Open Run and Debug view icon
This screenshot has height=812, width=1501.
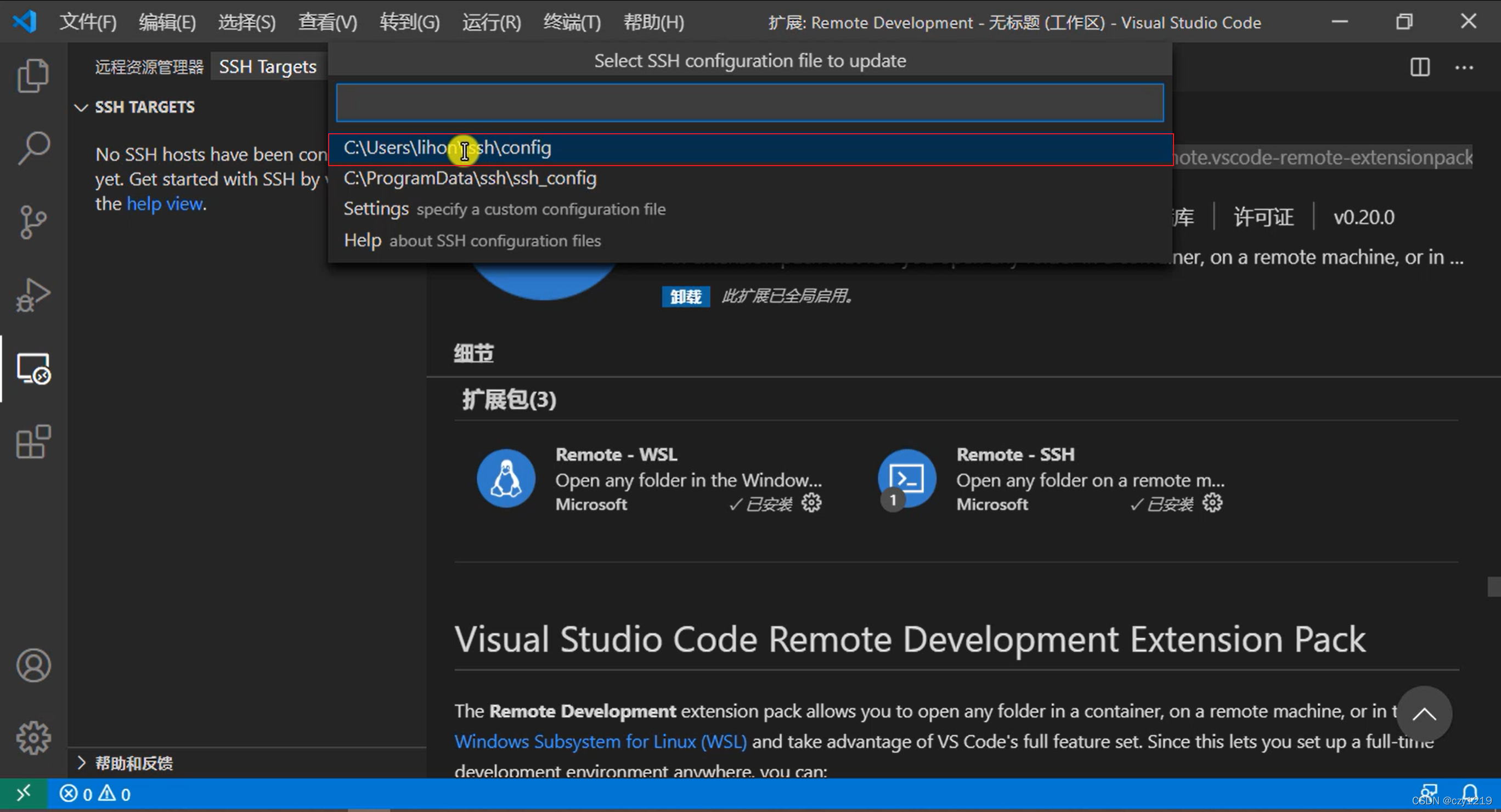click(x=33, y=295)
